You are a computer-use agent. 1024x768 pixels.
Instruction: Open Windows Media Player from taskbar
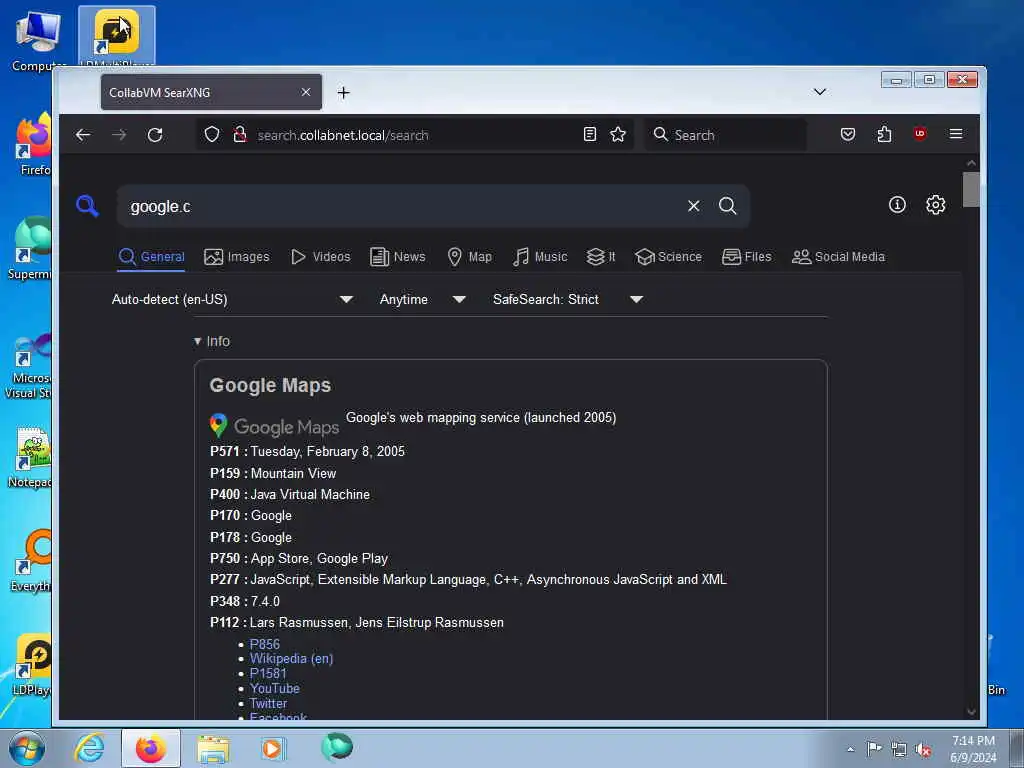tap(272, 748)
